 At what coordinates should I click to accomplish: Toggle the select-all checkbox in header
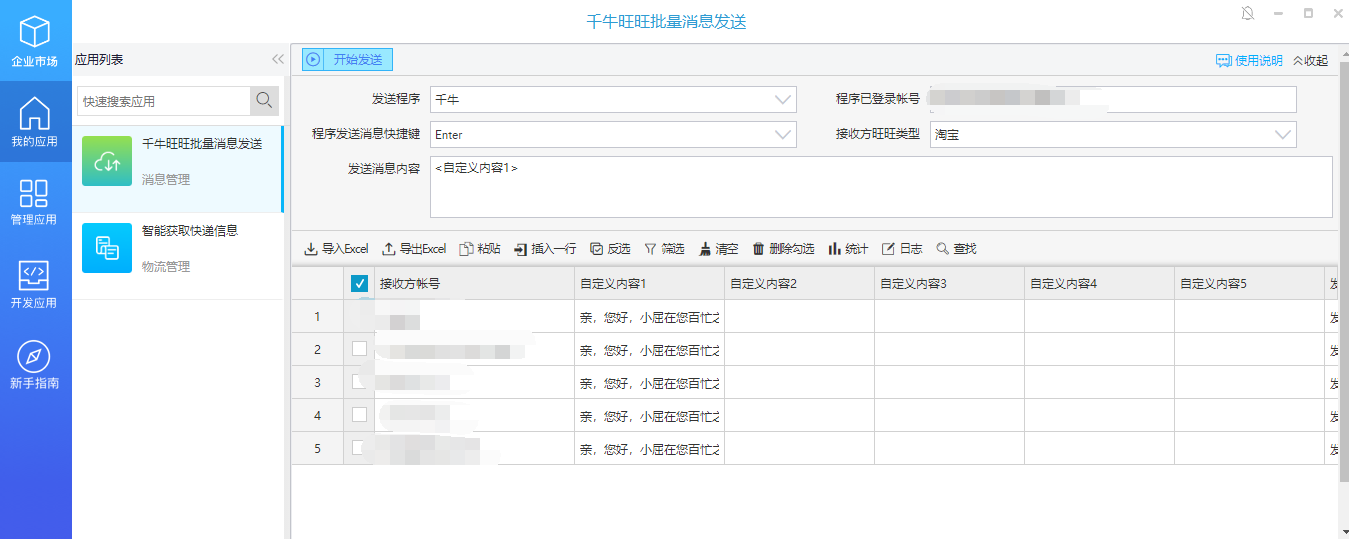point(360,284)
